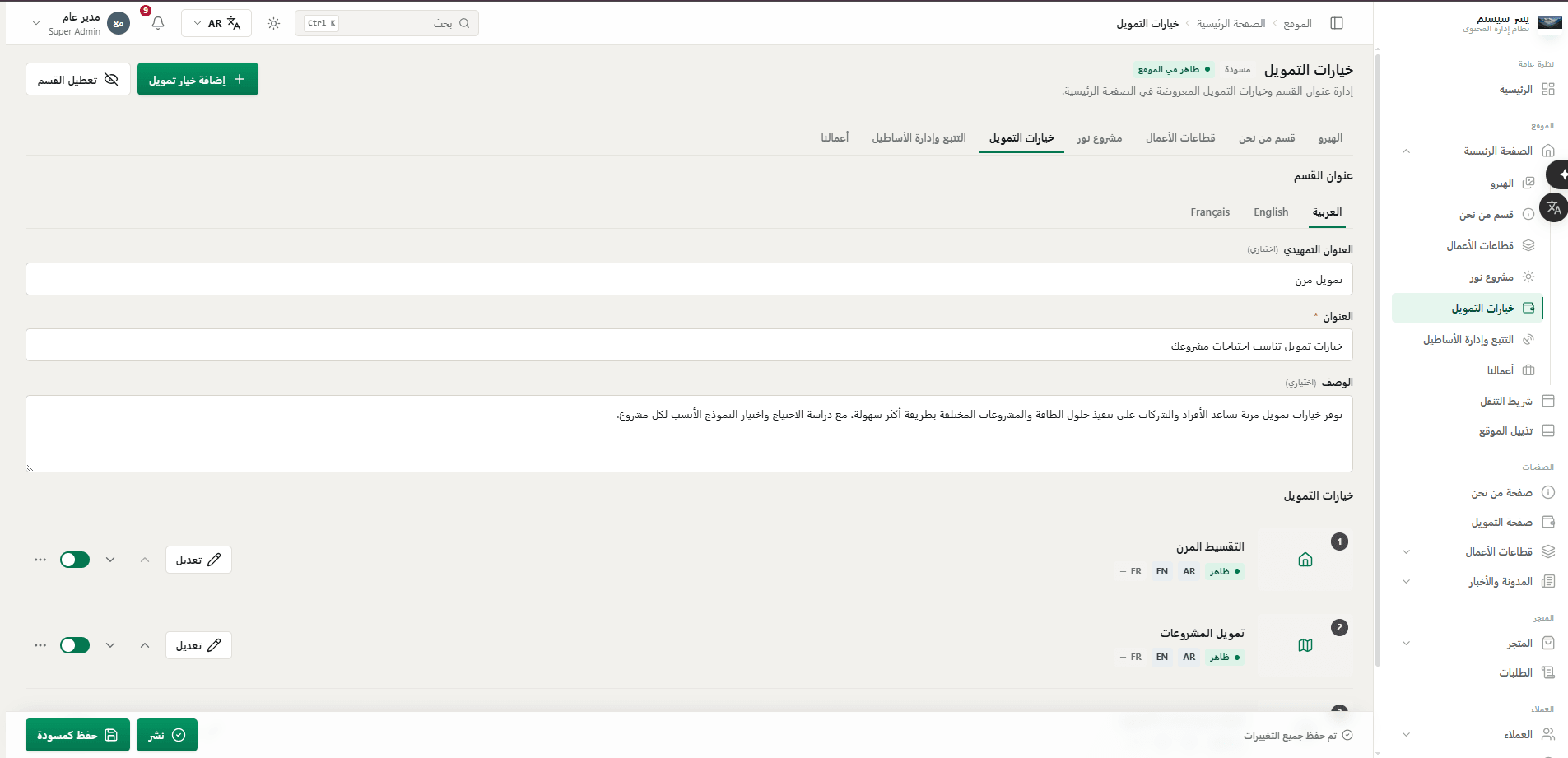Click the search field بحث
The image size is (1568, 758).
click(387, 23)
